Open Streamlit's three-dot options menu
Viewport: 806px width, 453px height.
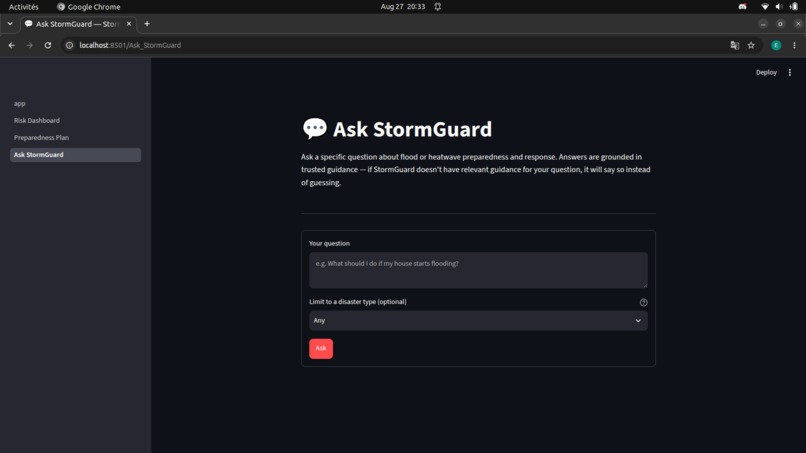[790, 73]
